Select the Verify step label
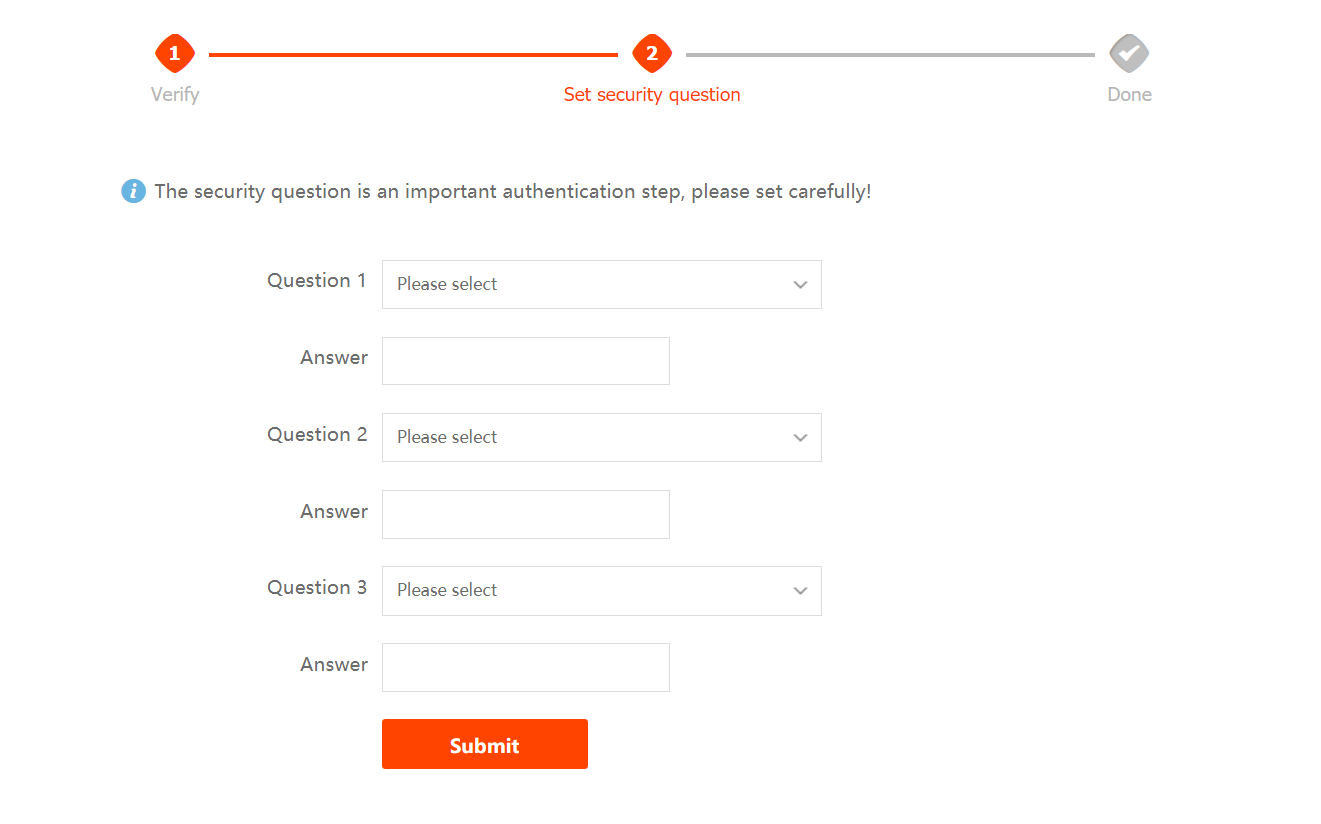1321x824 pixels. pyautogui.click(x=175, y=95)
